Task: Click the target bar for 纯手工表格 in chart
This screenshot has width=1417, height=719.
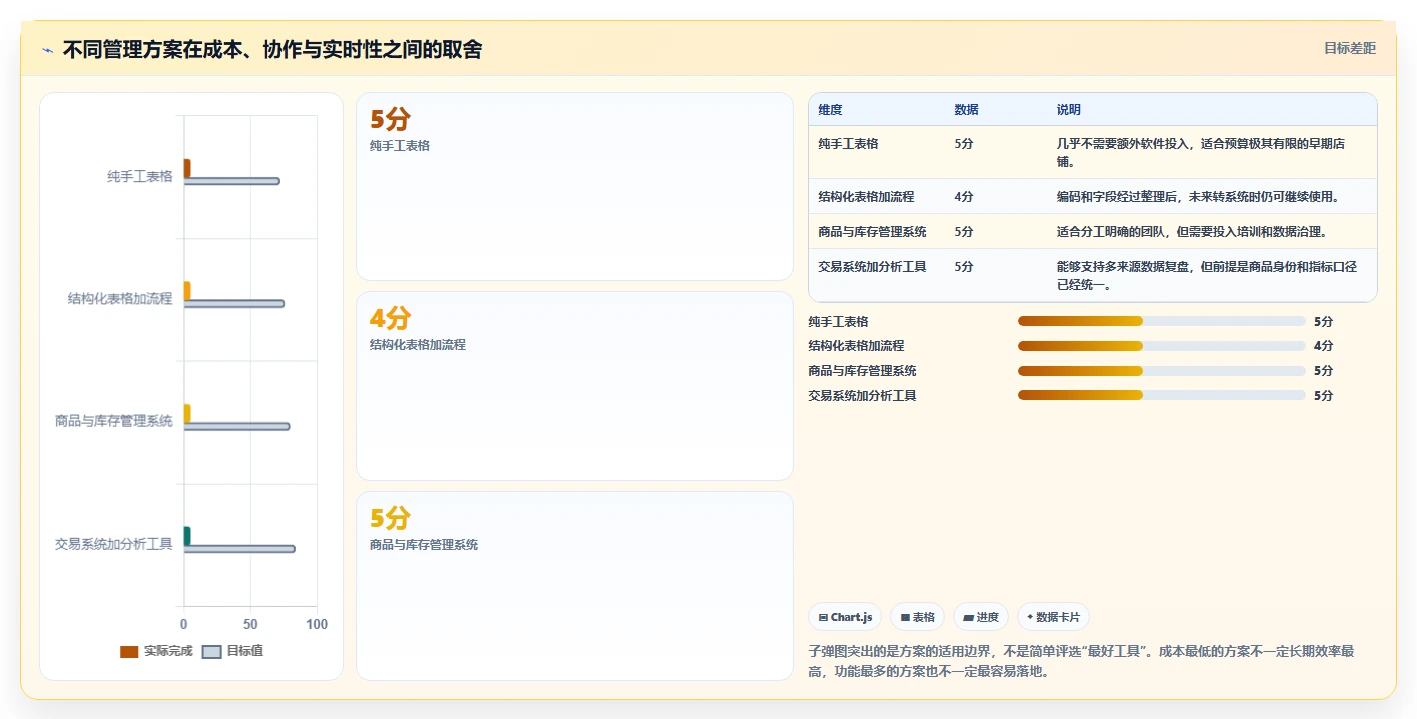Action: pyautogui.click(x=231, y=181)
